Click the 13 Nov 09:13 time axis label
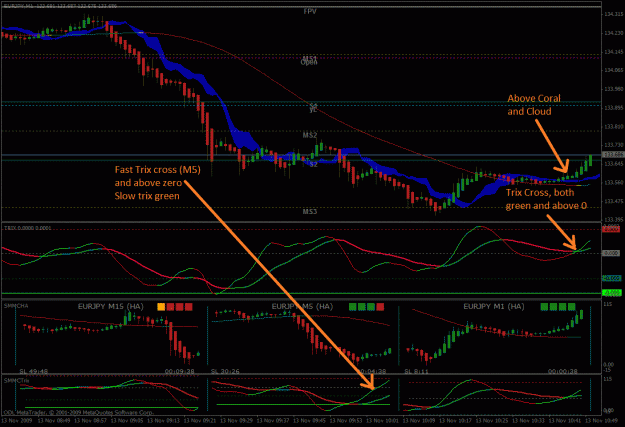Image resolution: width=625 pixels, height=427 pixels. pos(163,421)
